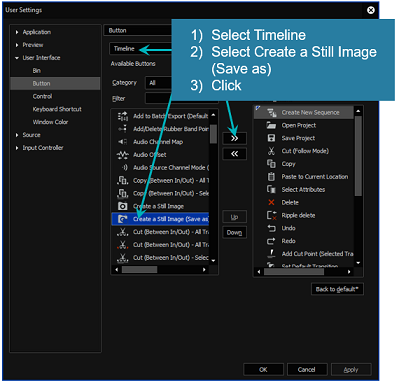Expand the Application tree node
The height and width of the screenshot is (385, 399).
click(x=17, y=32)
